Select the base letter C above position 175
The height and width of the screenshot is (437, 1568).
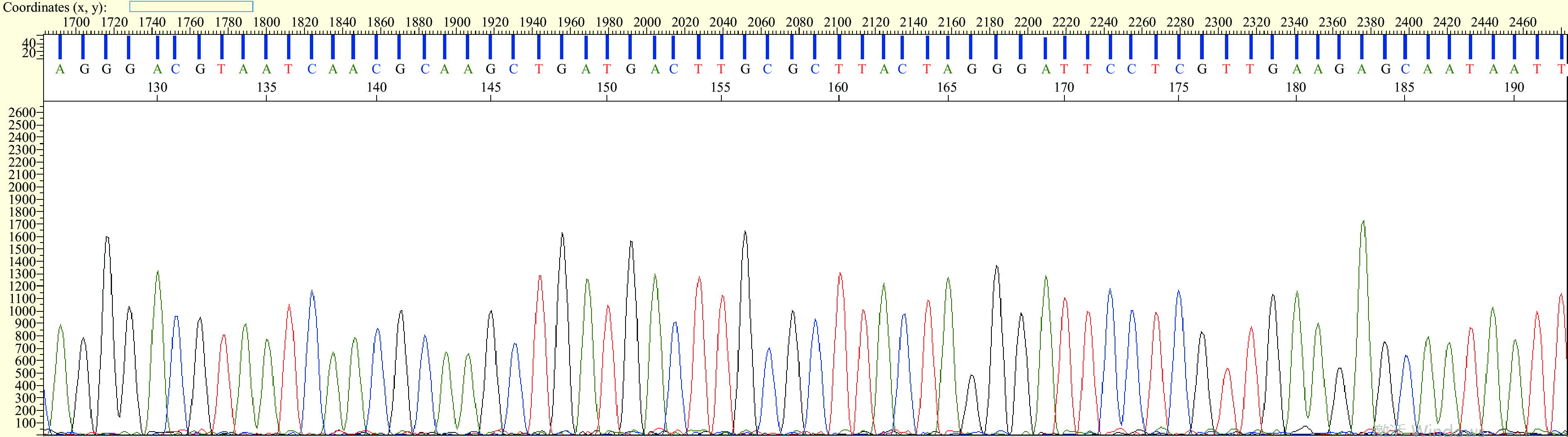pos(1179,69)
